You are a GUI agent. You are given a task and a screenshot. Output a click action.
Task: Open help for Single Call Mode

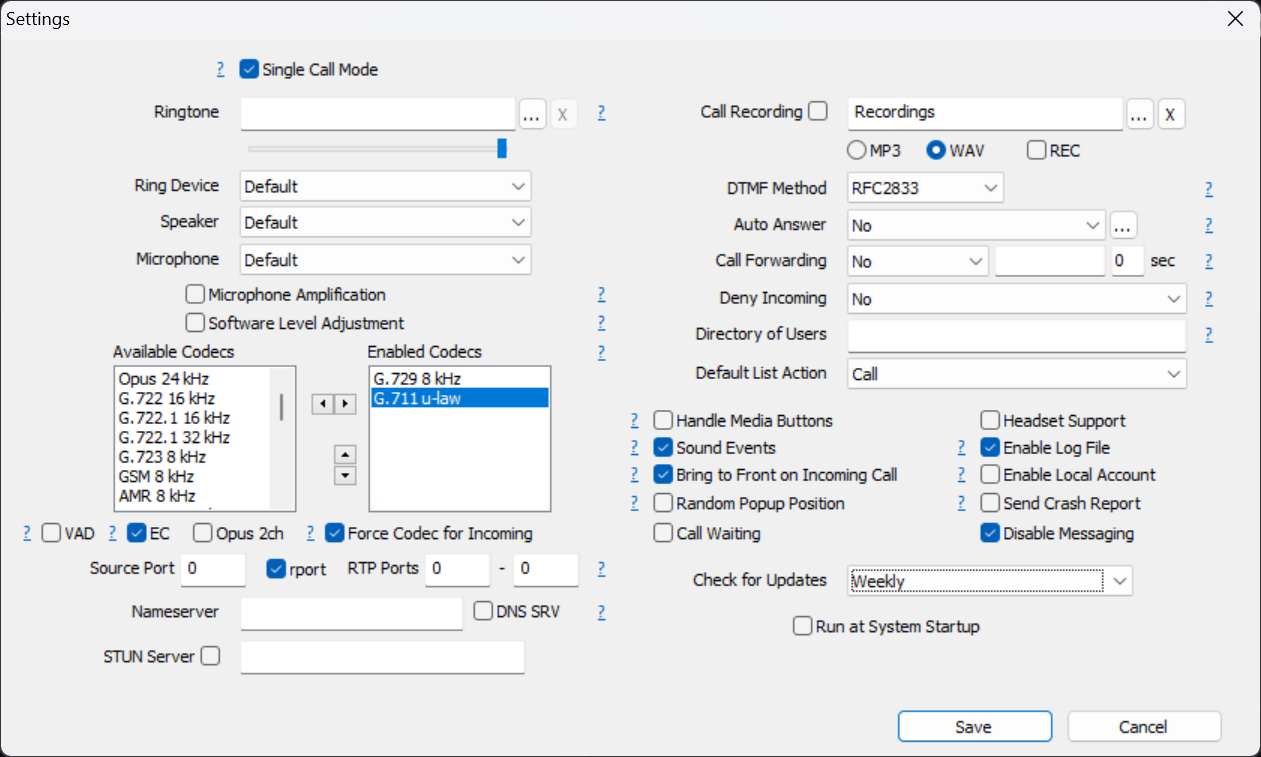coord(220,69)
